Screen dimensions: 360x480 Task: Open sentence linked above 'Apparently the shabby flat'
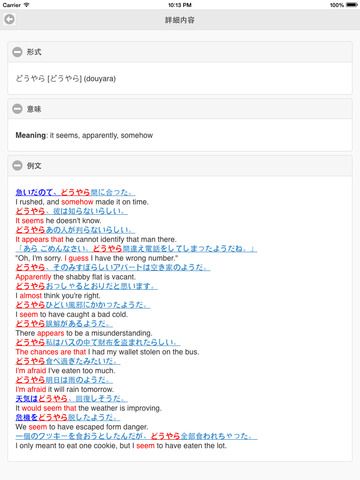113,267
